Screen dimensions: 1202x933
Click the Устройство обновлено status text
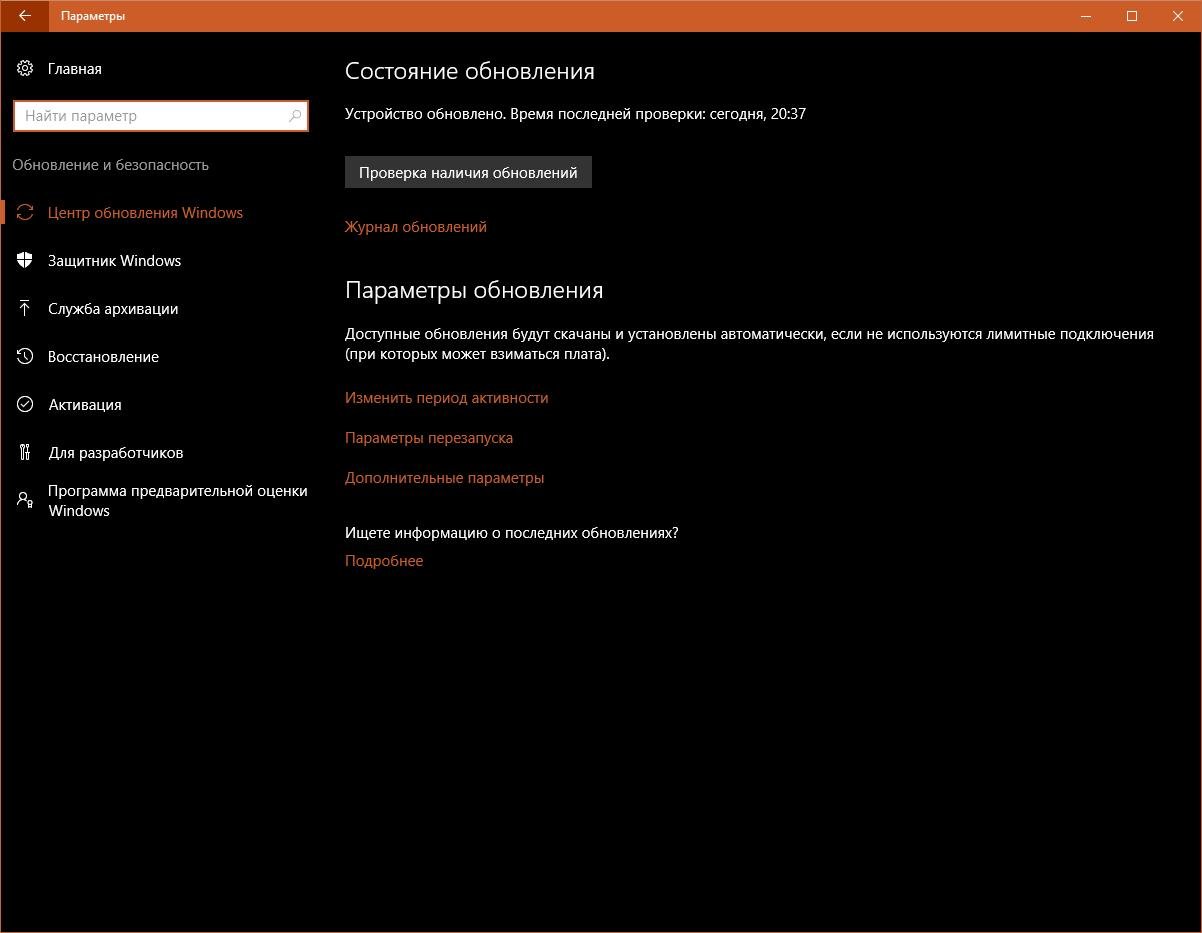pyautogui.click(x=575, y=114)
